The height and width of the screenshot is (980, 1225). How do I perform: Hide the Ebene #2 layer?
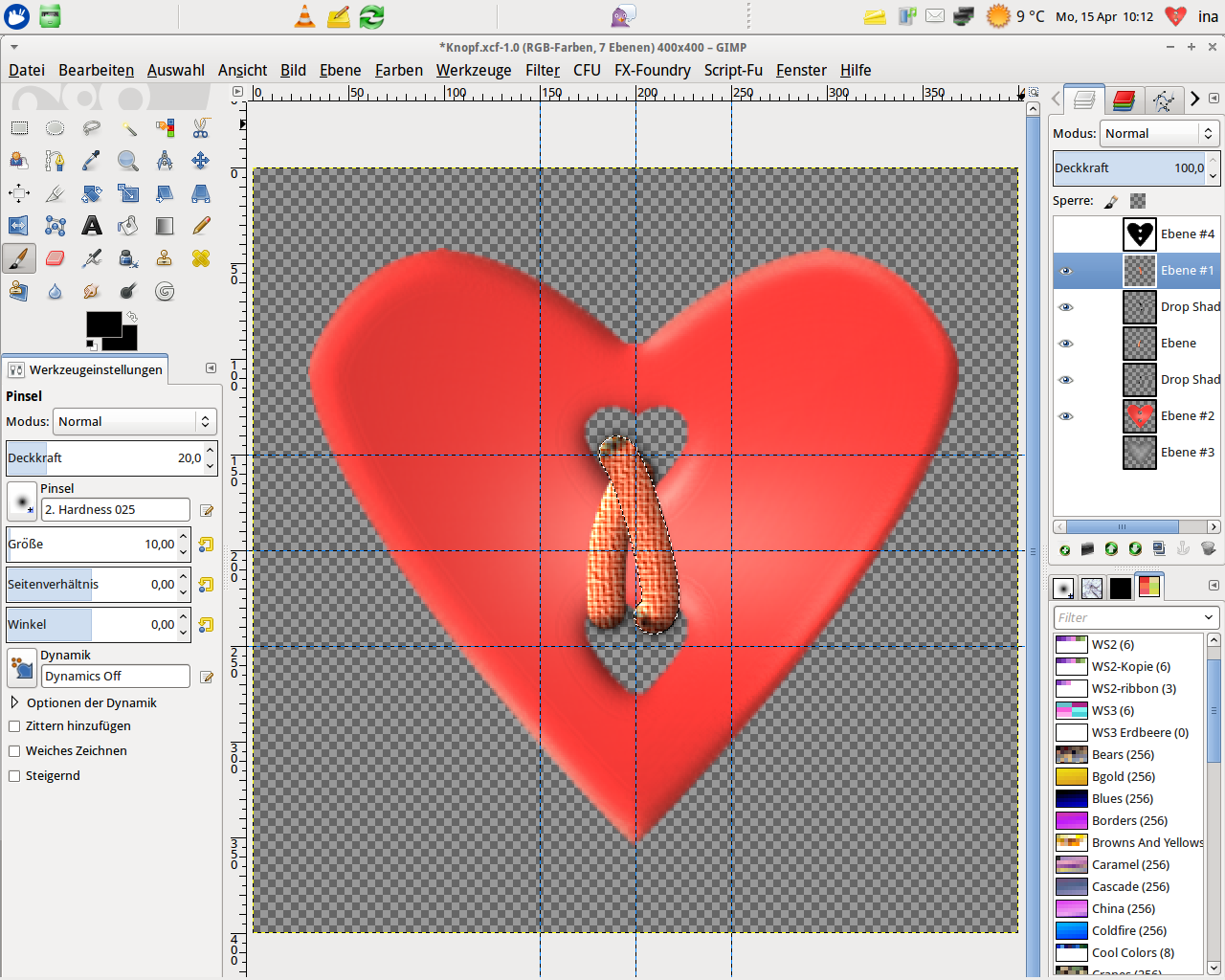[1066, 416]
